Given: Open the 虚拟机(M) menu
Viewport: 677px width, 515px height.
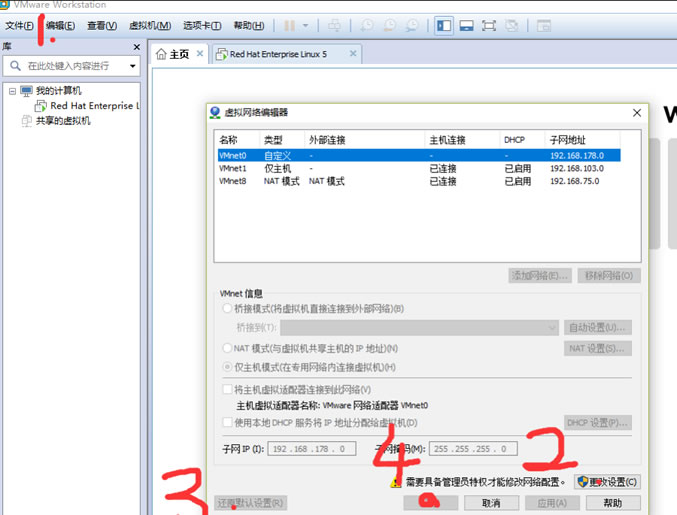Looking at the screenshot, I should (x=150, y=26).
